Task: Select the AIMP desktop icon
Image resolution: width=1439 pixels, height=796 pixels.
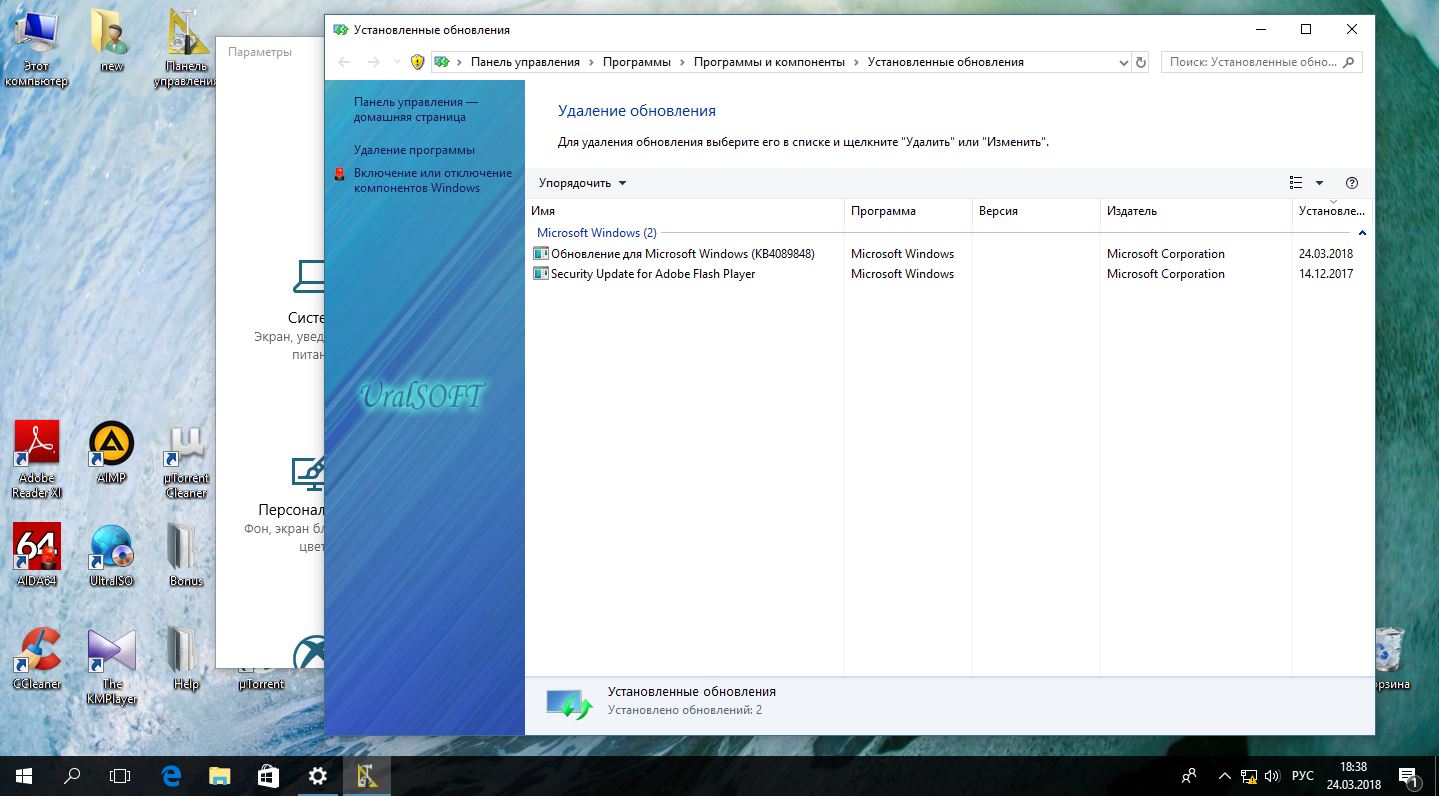Action: pyautogui.click(x=111, y=452)
